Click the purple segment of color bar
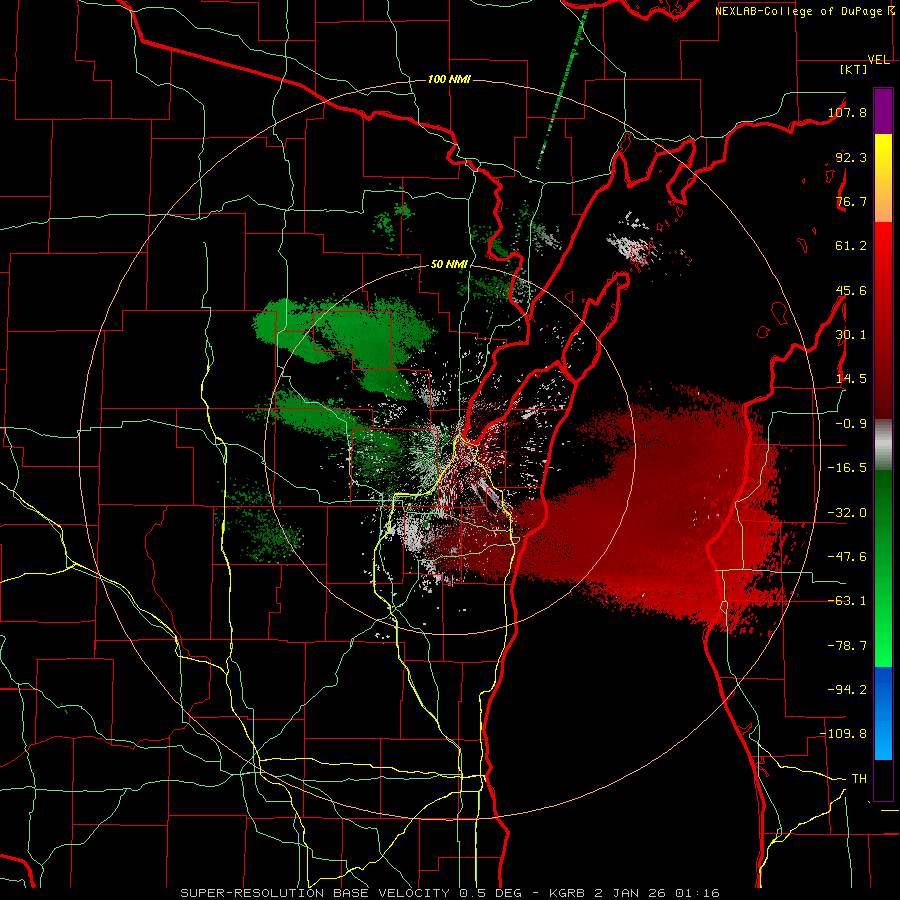The width and height of the screenshot is (900, 900). pos(883,111)
